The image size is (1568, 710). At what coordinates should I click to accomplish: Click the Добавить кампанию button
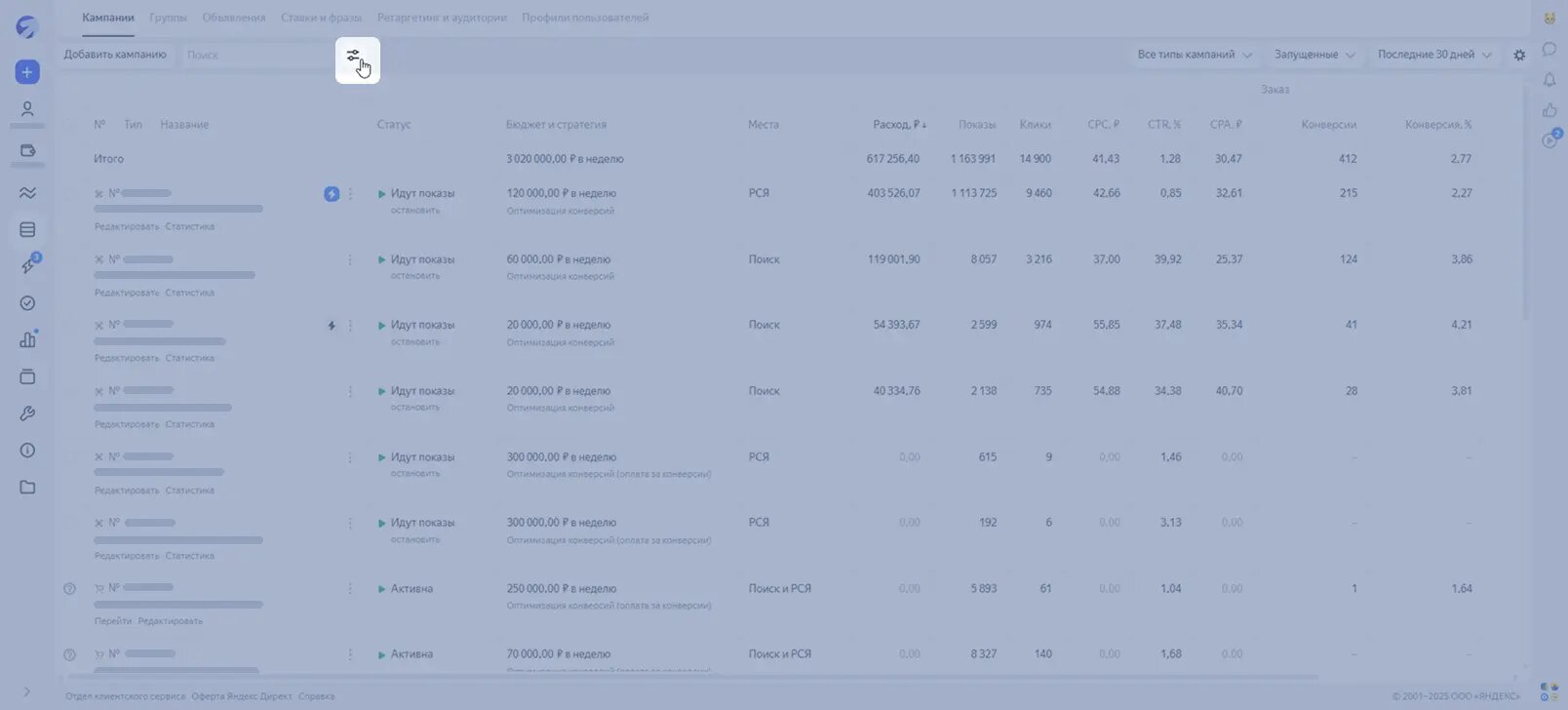(x=115, y=55)
